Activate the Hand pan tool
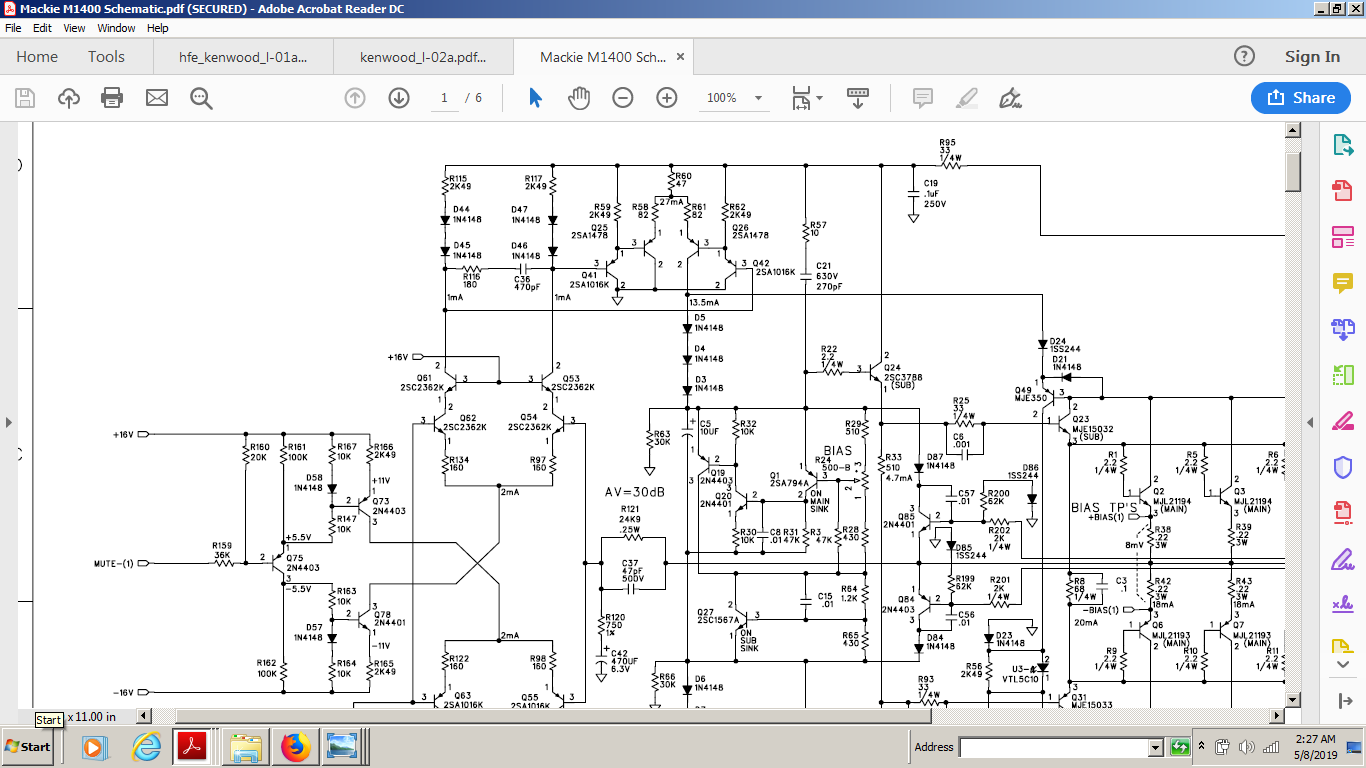1366x768 pixels. pos(579,98)
